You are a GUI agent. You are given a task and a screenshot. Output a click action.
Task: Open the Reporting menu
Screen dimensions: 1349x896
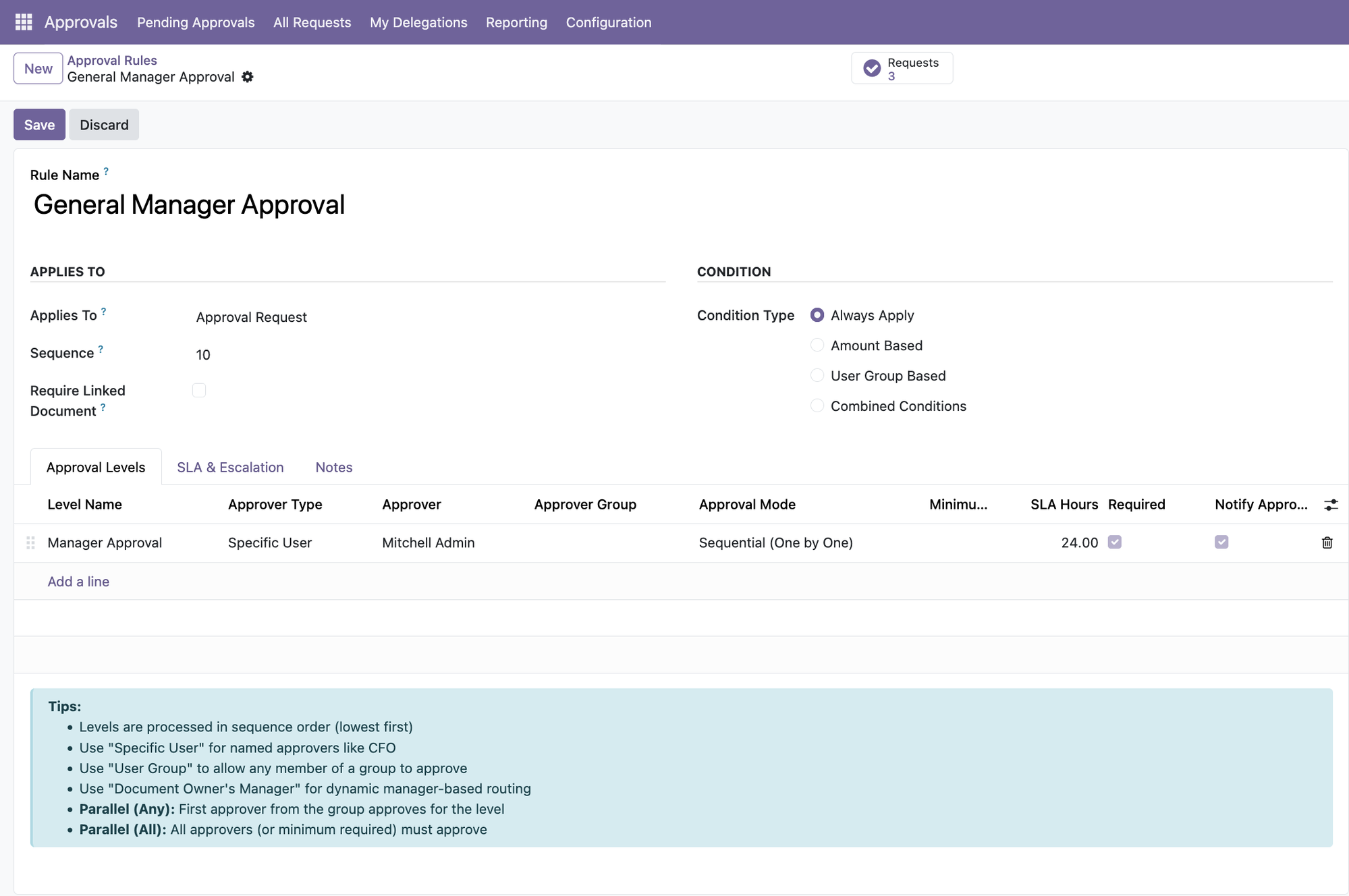pyautogui.click(x=516, y=22)
